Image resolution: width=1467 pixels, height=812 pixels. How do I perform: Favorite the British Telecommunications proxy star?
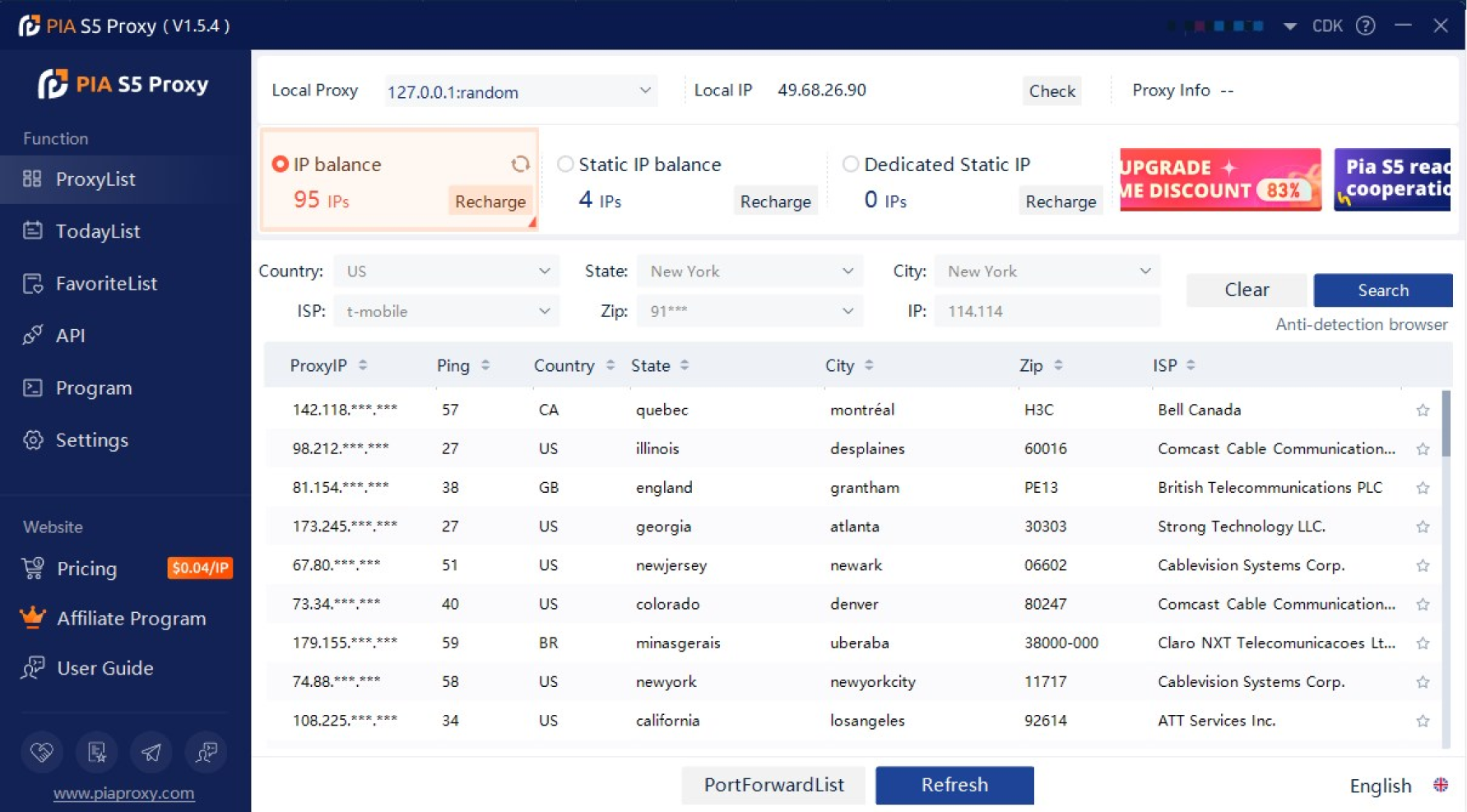click(x=1423, y=487)
